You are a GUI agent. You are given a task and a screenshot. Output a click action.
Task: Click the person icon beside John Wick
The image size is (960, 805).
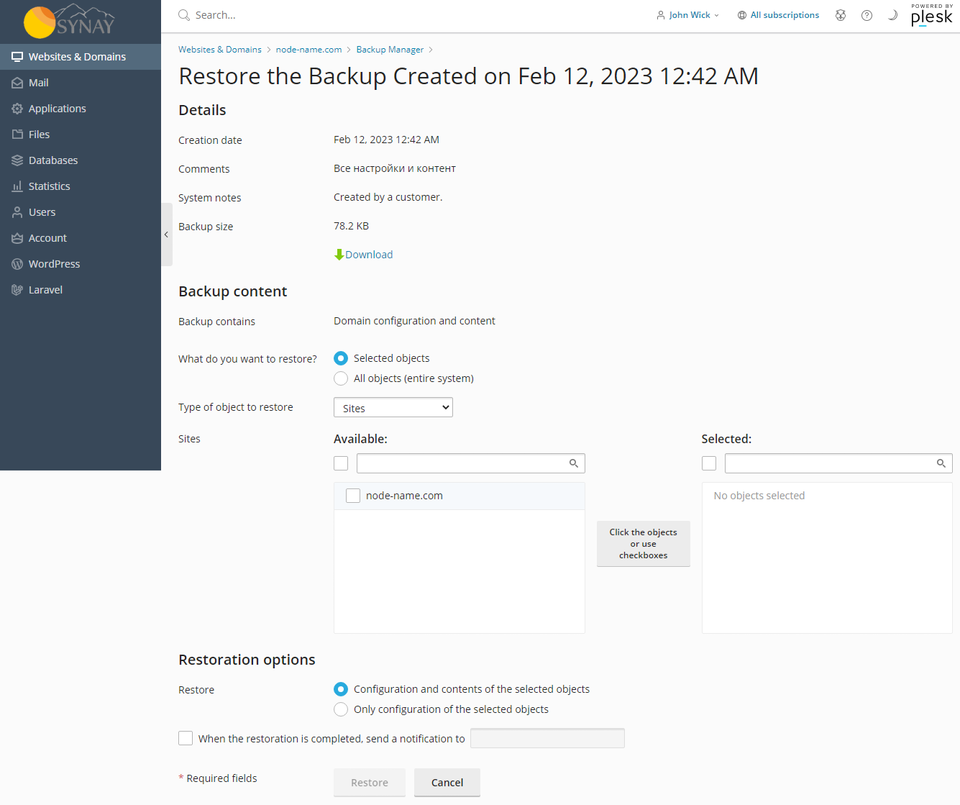661,15
